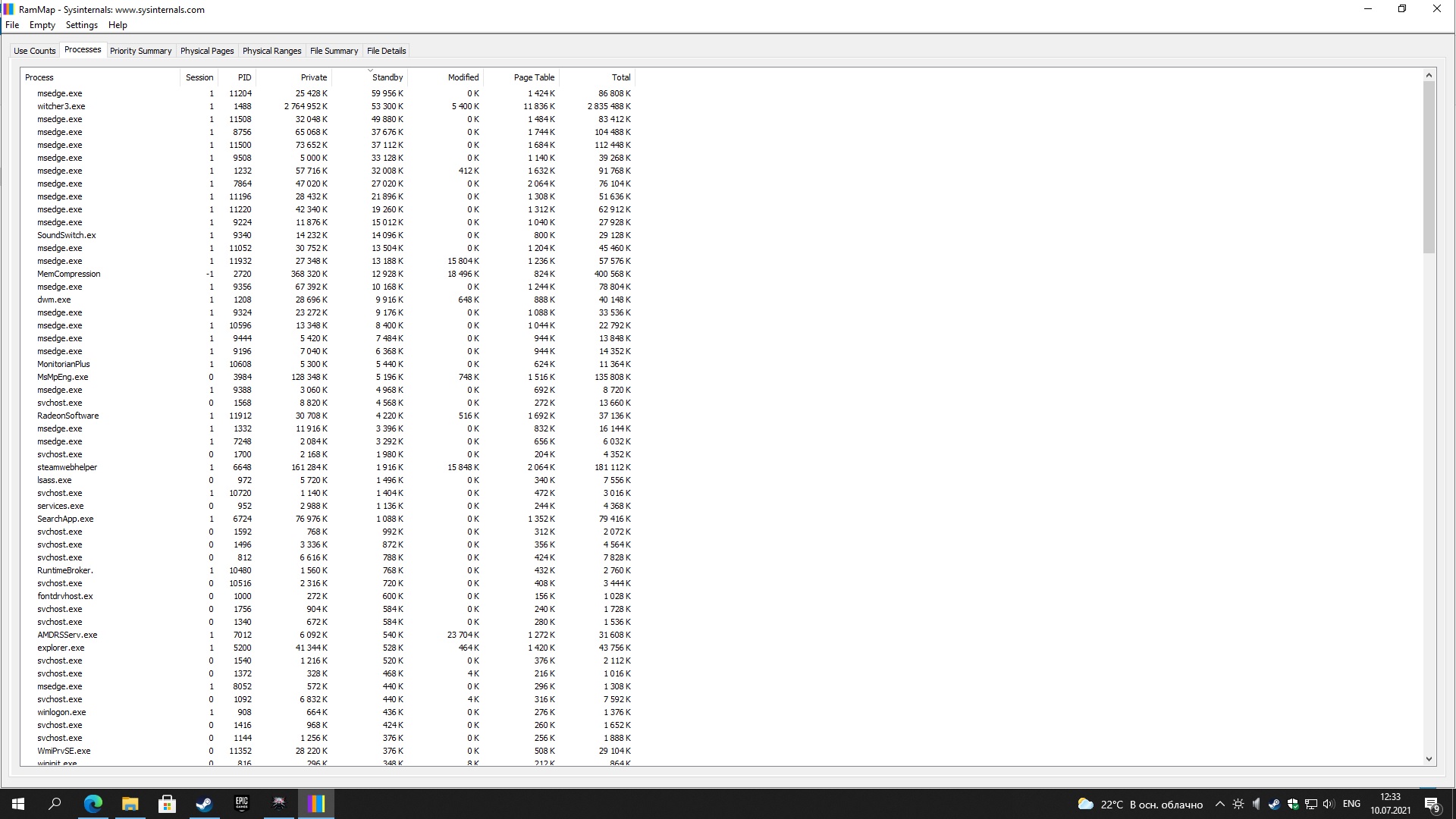The height and width of the screenshot is (819, 1456).
Task: Select the RuntimeBroker. process row
Action: (328, 570)
